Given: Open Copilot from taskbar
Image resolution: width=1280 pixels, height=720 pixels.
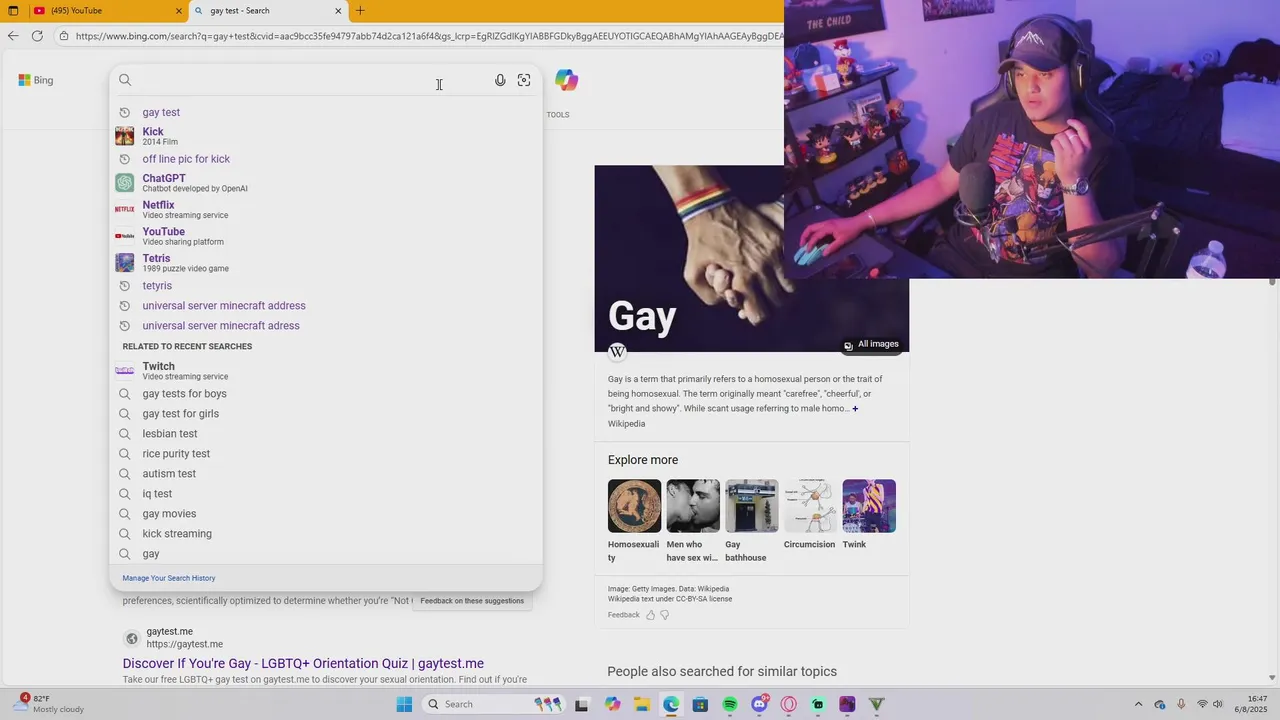Looking at the screenshot, I should (x=612, y=704).
